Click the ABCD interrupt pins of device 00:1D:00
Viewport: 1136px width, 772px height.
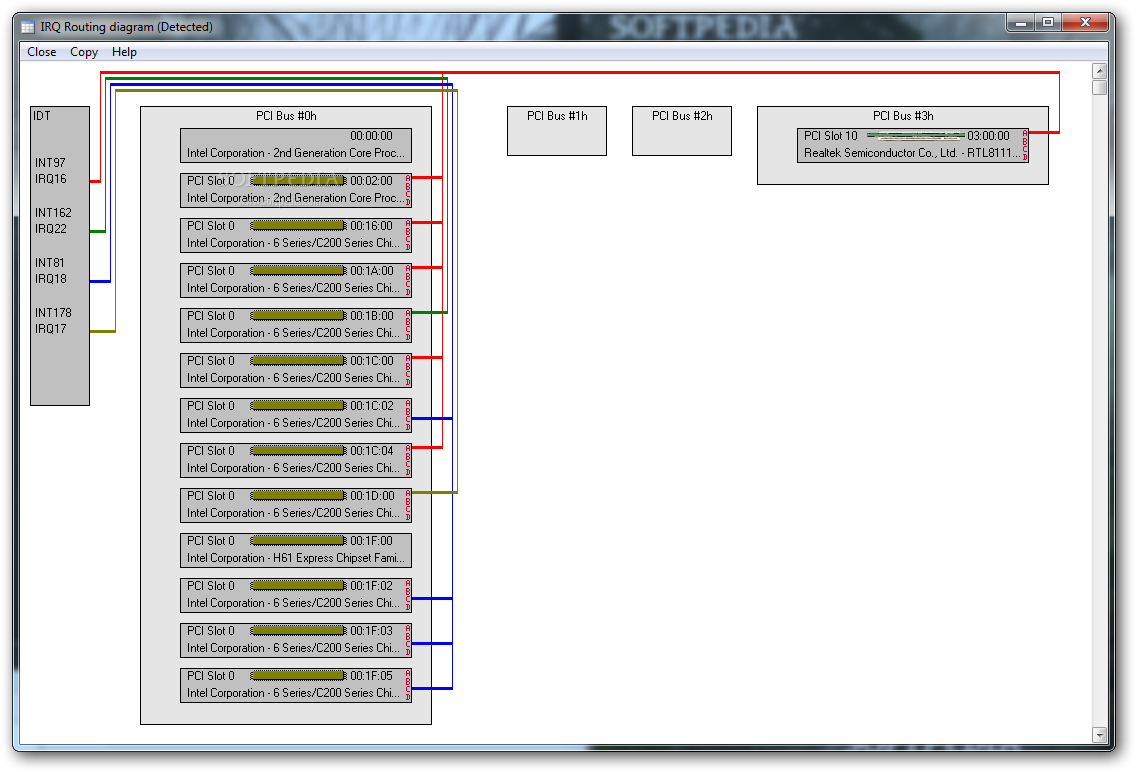(408, 505)
